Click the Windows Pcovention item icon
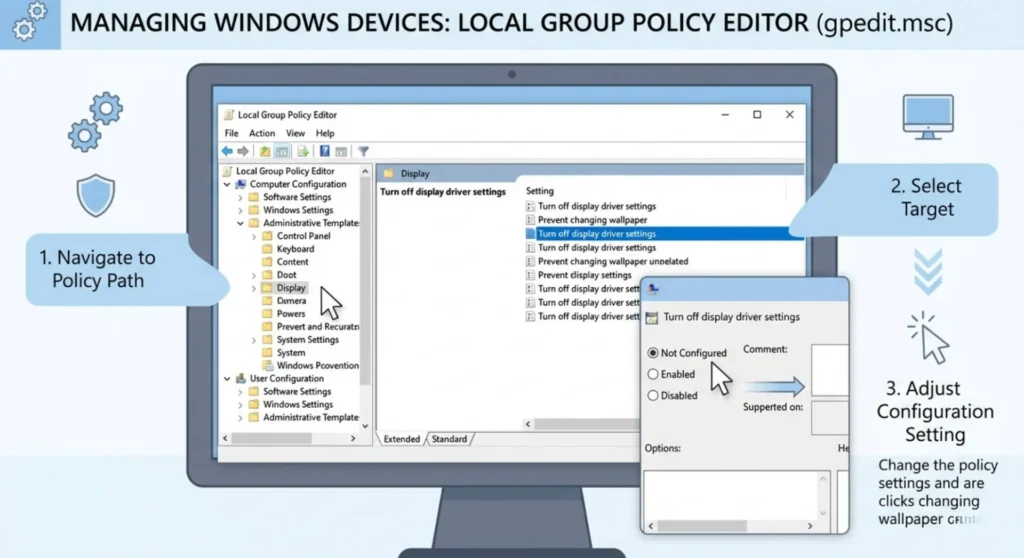Screen dimensions: 1024x558 [268, 366]
